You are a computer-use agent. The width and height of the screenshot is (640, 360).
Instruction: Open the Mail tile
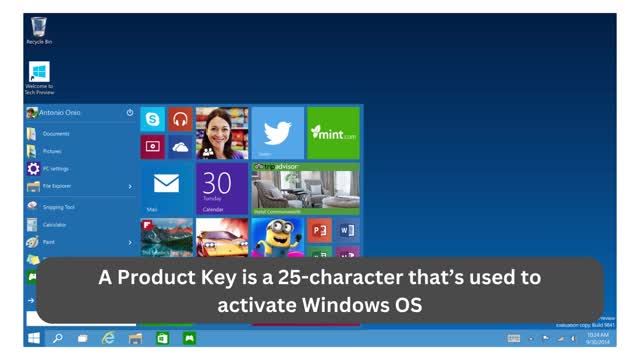click(x=167, y=189)
